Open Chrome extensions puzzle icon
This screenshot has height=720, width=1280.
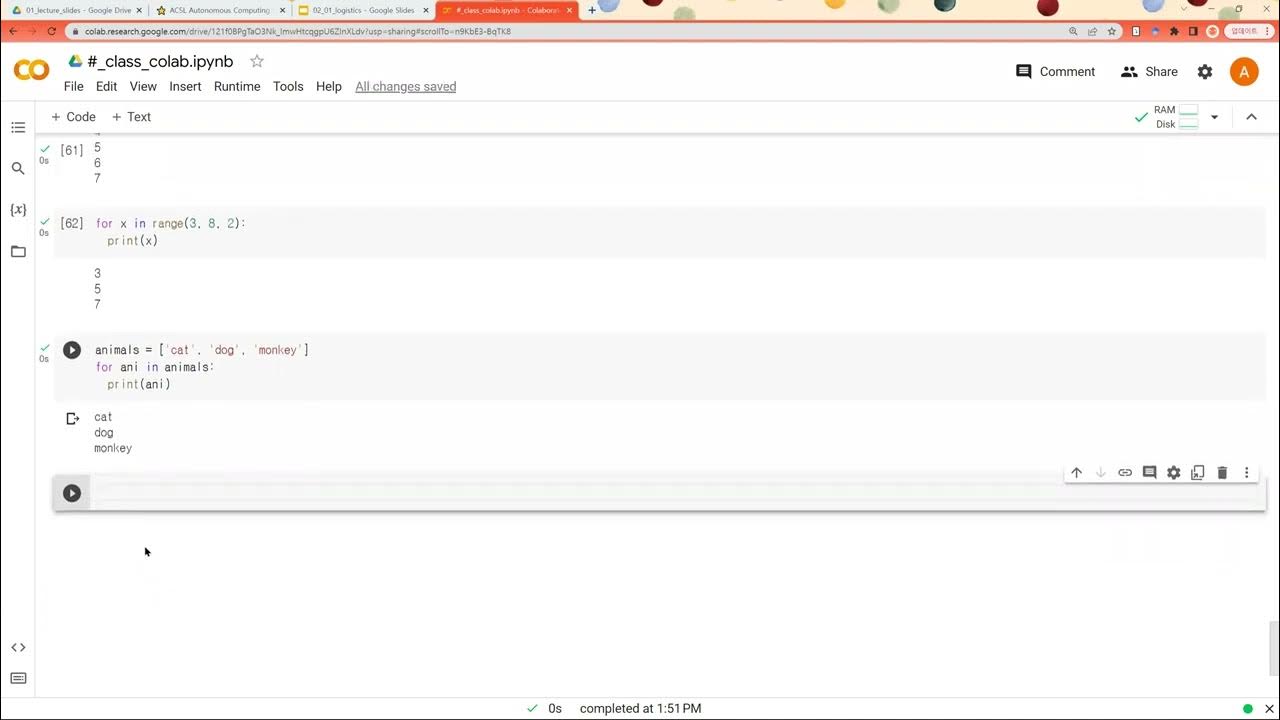click(x=1174, y=31)
